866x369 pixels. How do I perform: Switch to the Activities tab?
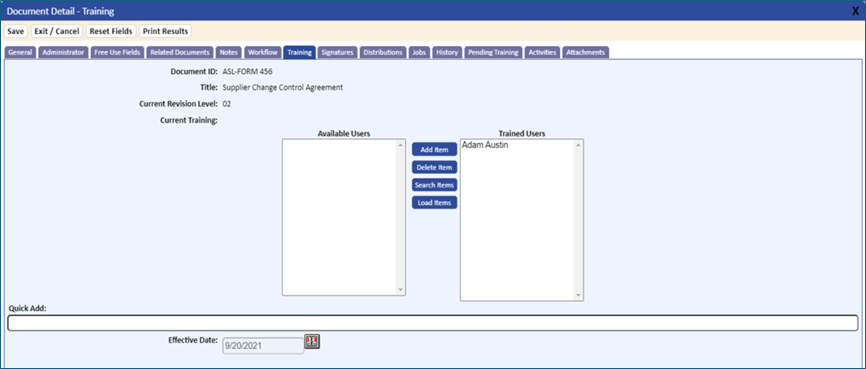coord(542,52)
